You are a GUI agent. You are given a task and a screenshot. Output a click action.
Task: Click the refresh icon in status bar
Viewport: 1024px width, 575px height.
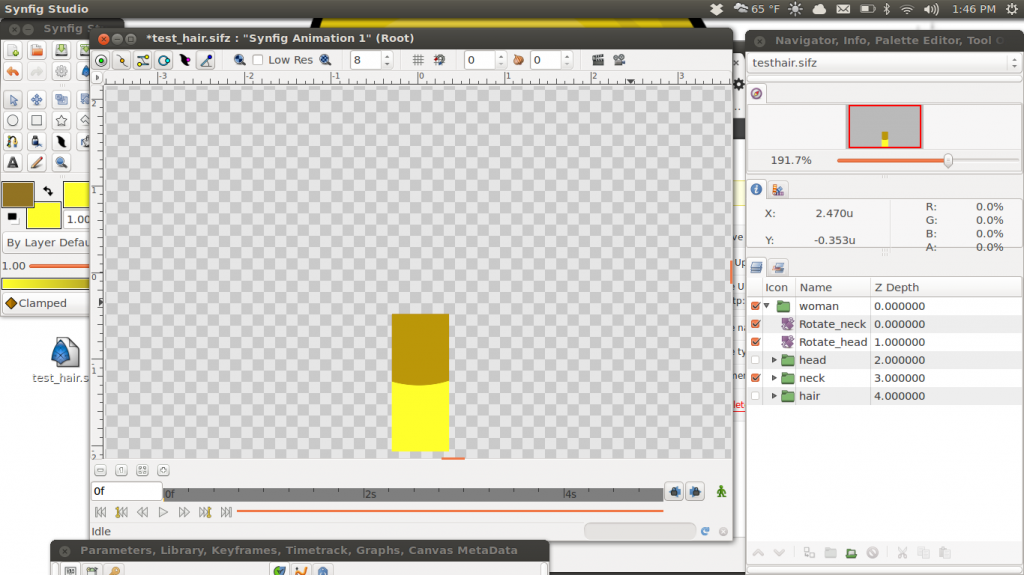(x=705, y=531)
